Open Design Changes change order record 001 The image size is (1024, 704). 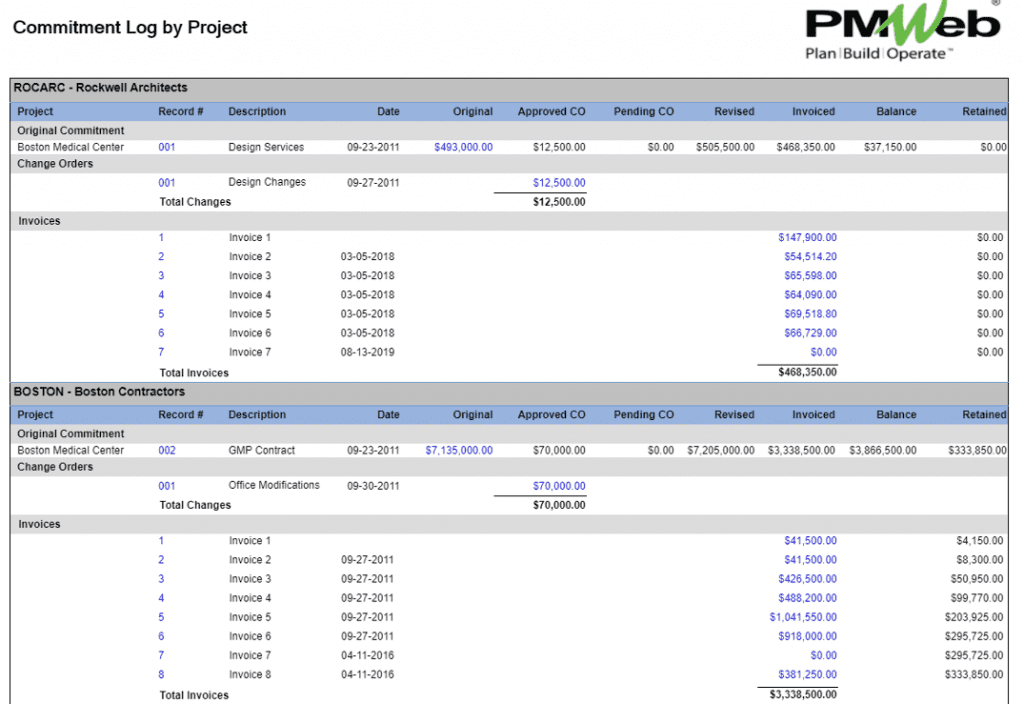tap(167, 183)
